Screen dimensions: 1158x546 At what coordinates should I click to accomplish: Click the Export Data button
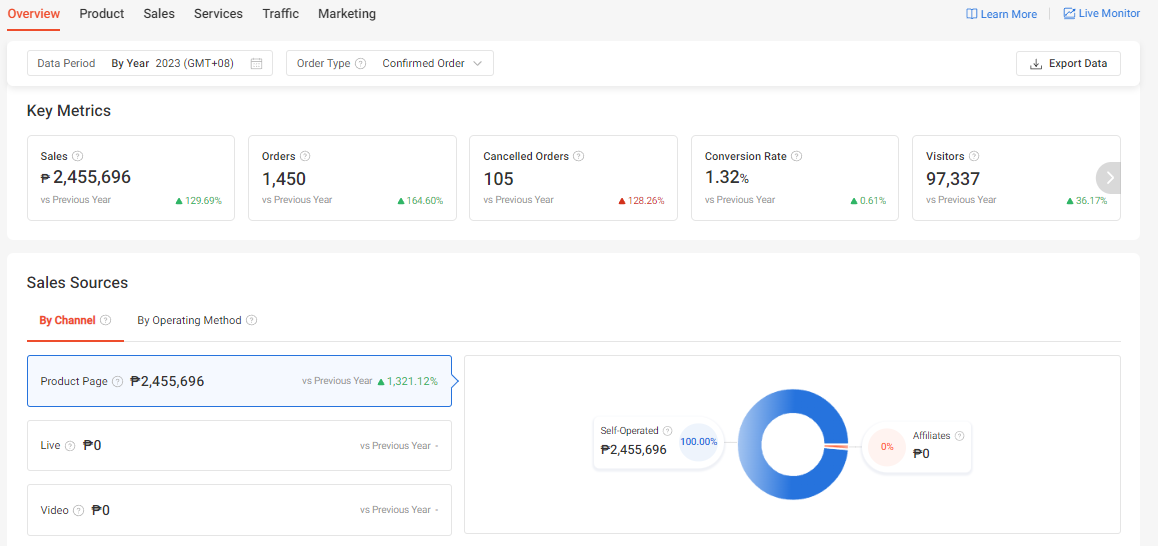[x=1068, y=64]
